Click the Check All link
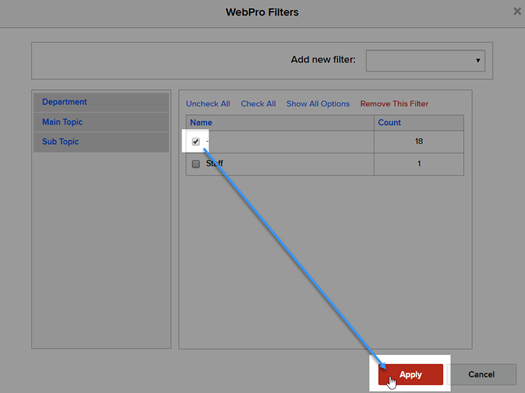Screen dimensions: 525x393 [258, 104]
